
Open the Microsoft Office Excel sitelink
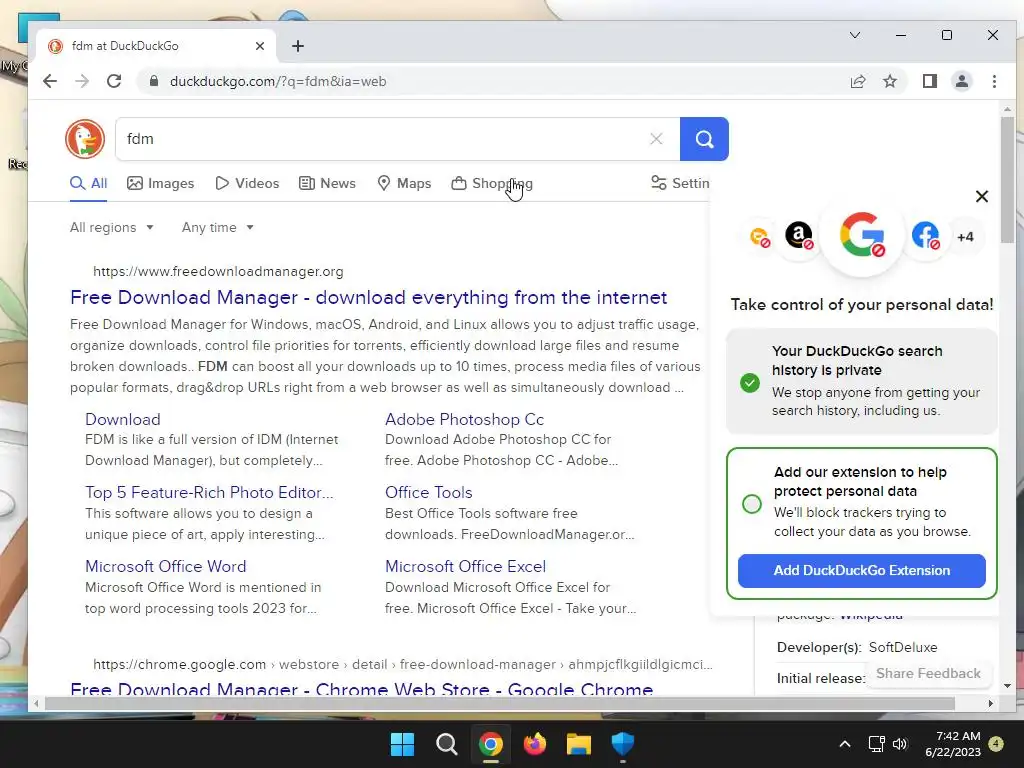click(465, 566)
